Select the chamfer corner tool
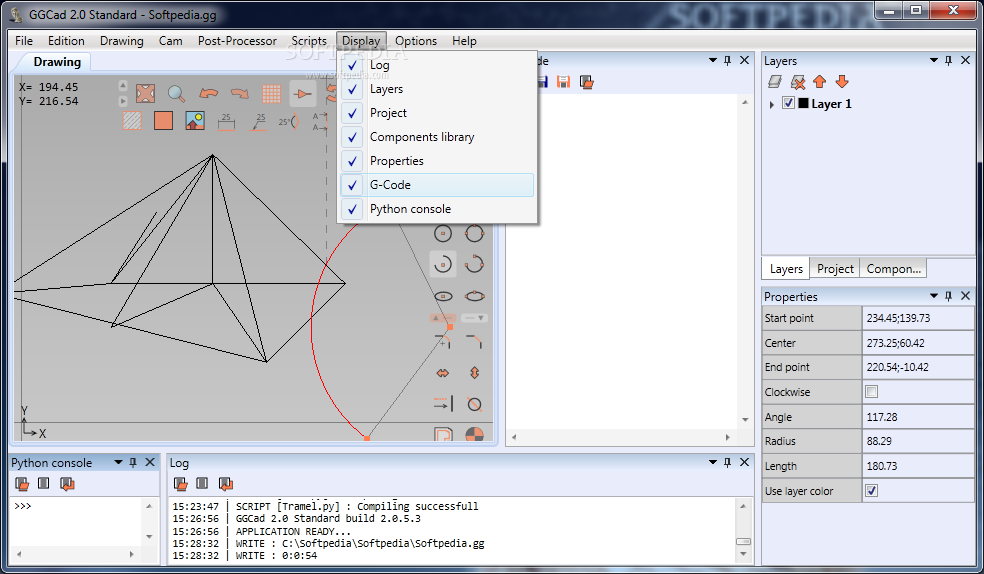The height and width of the screenshot is (574, 984). [x=474, y=341]
